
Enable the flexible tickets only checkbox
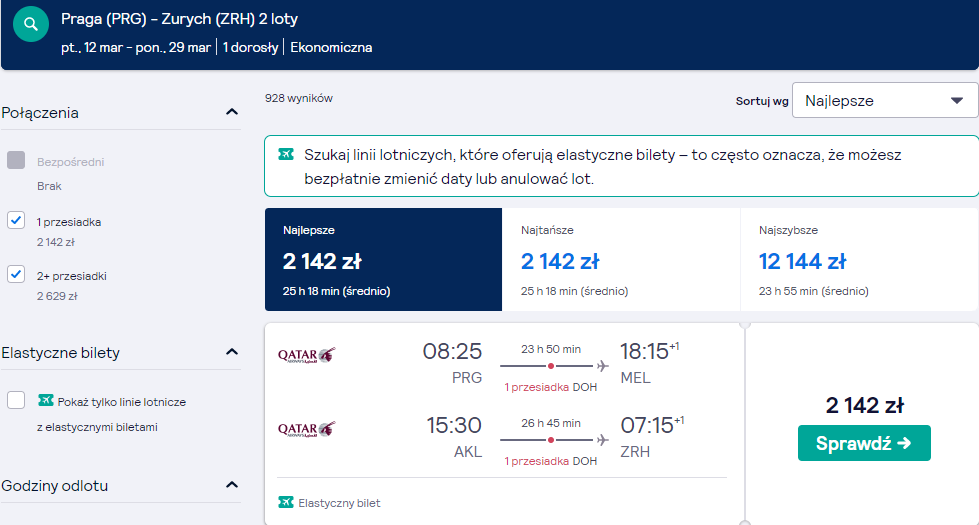pyautogui.click(x=16, y=400)
